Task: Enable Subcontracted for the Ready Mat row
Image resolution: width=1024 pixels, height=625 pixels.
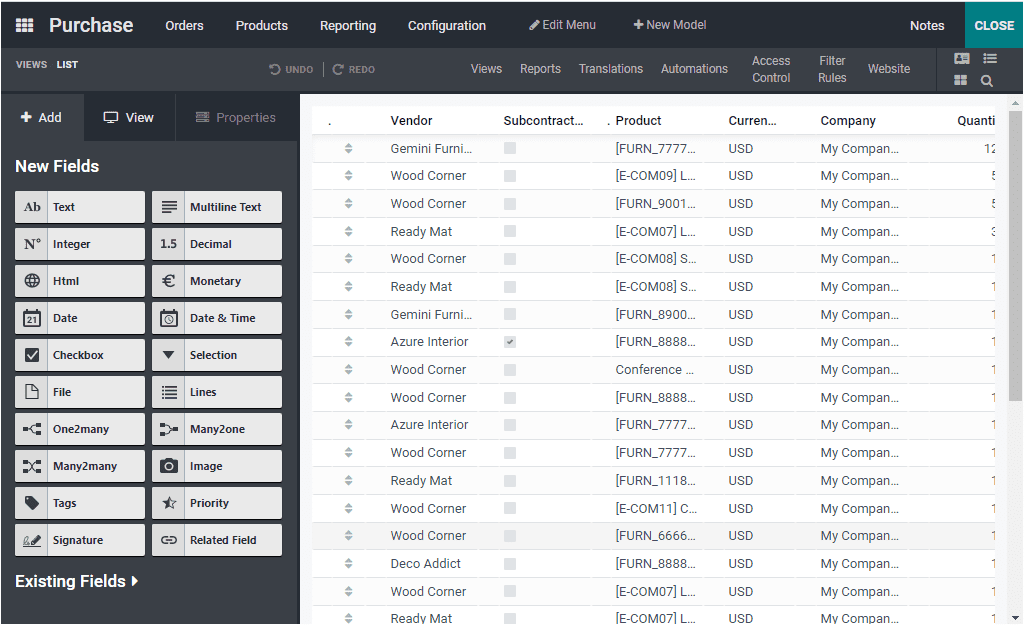Action: point(510,231)
